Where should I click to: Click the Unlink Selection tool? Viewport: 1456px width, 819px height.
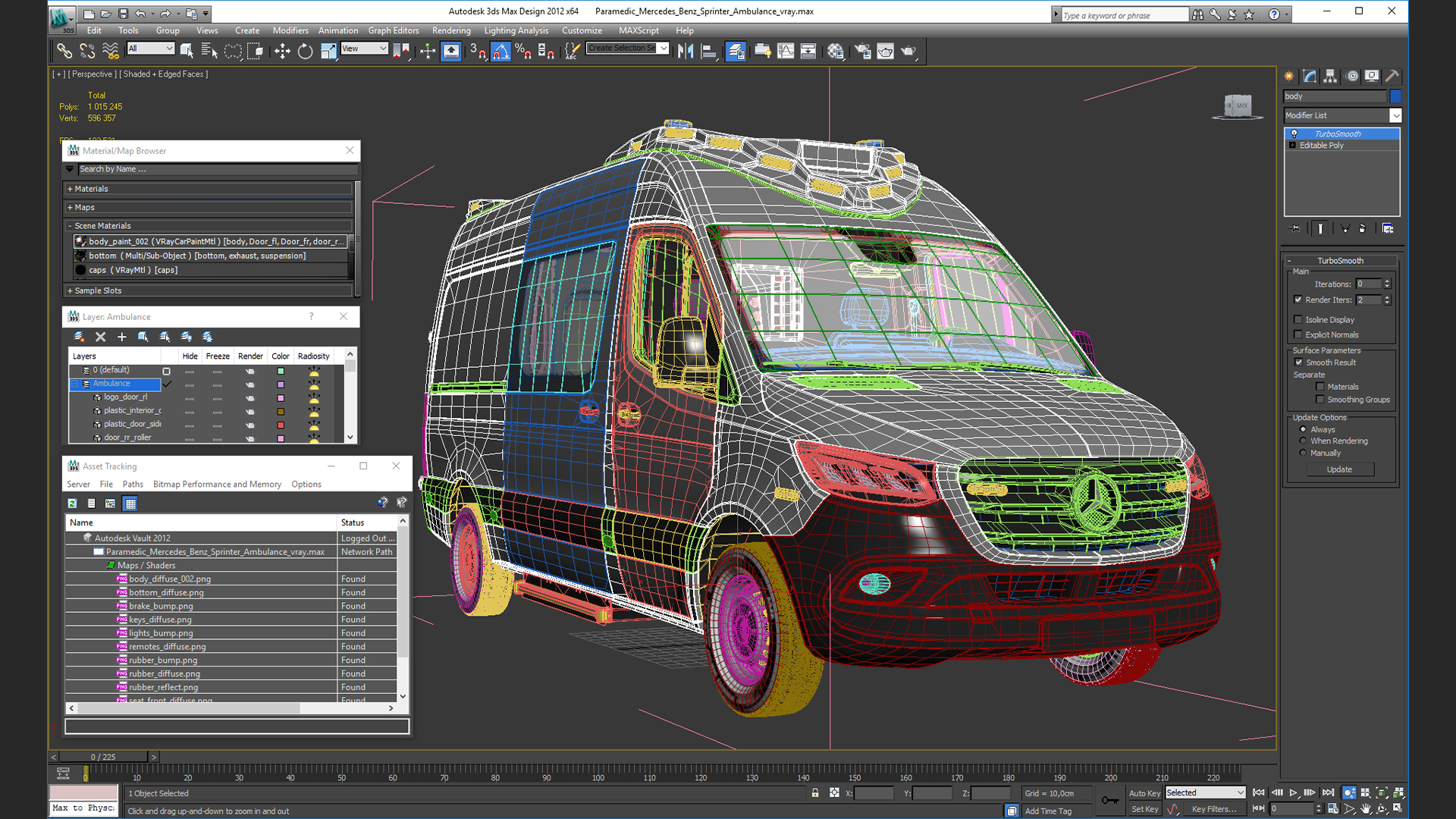click(x=87, y=51)
